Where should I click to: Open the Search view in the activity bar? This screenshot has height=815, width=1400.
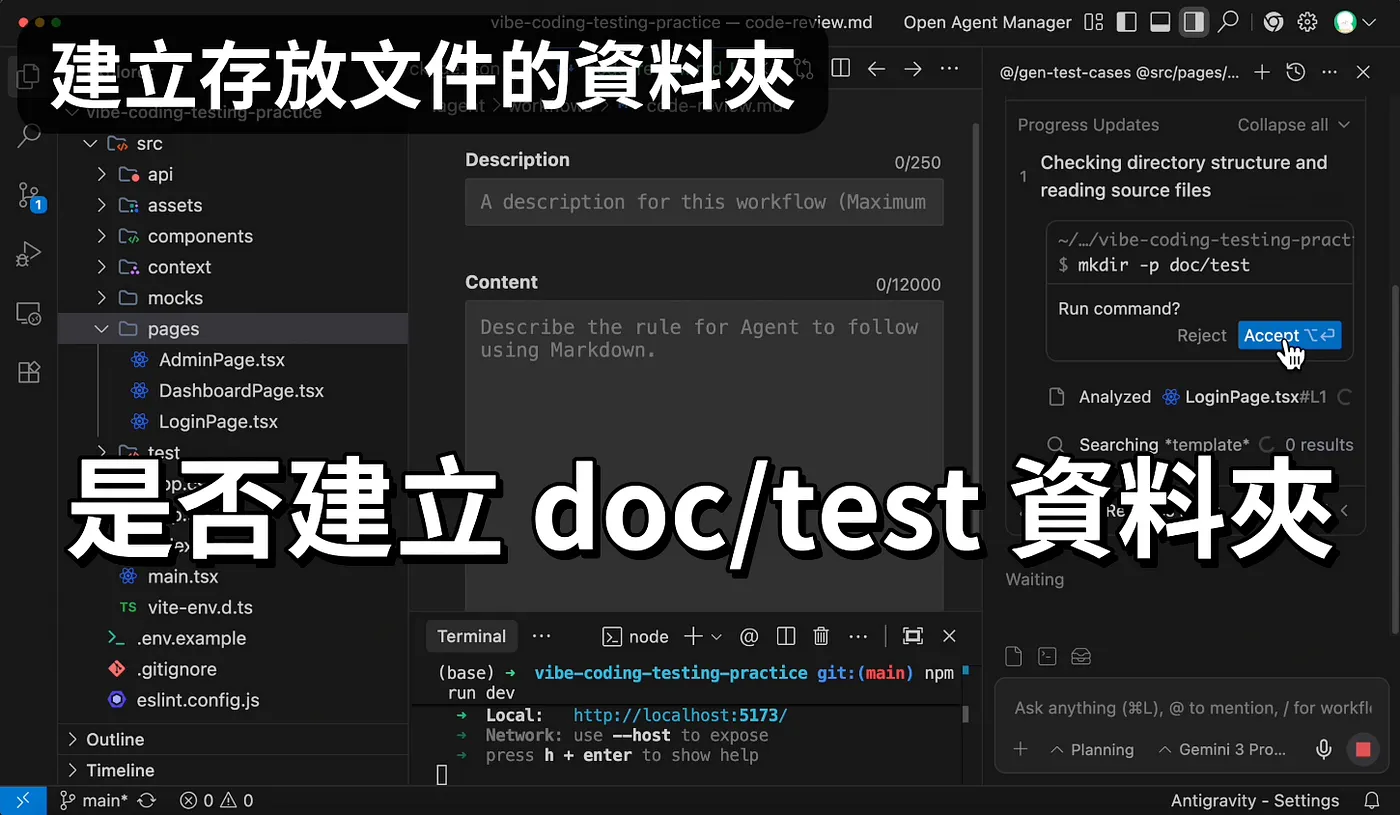[28, 135]
